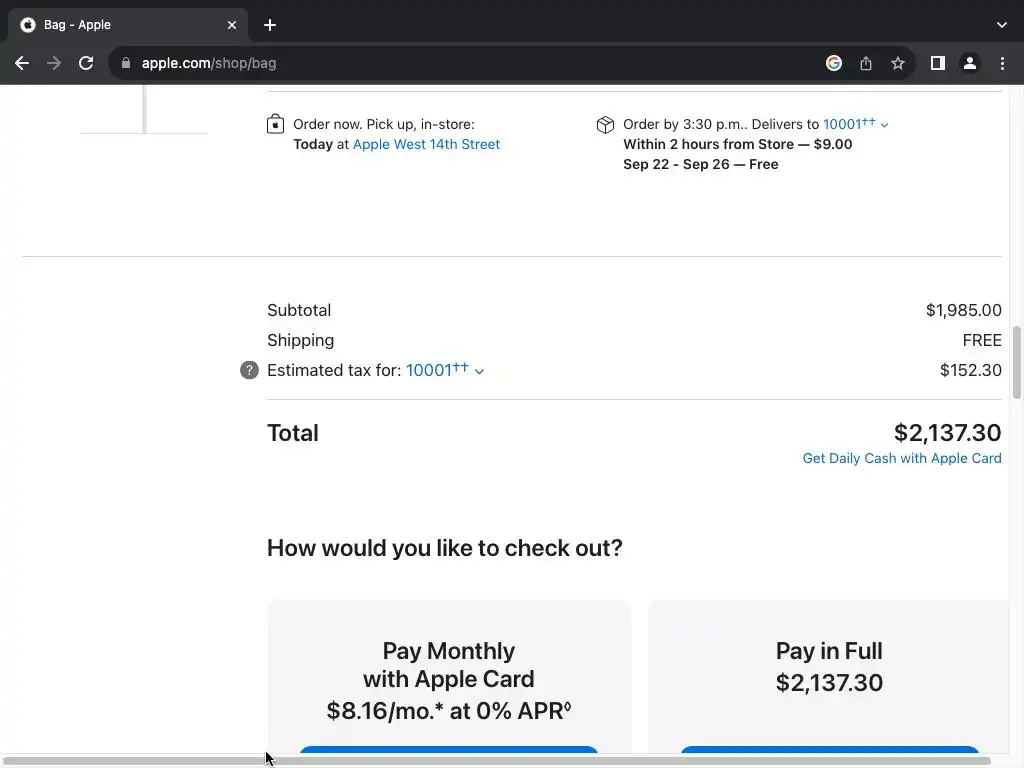Click the forward navigation arrow

tap(54, 63)
